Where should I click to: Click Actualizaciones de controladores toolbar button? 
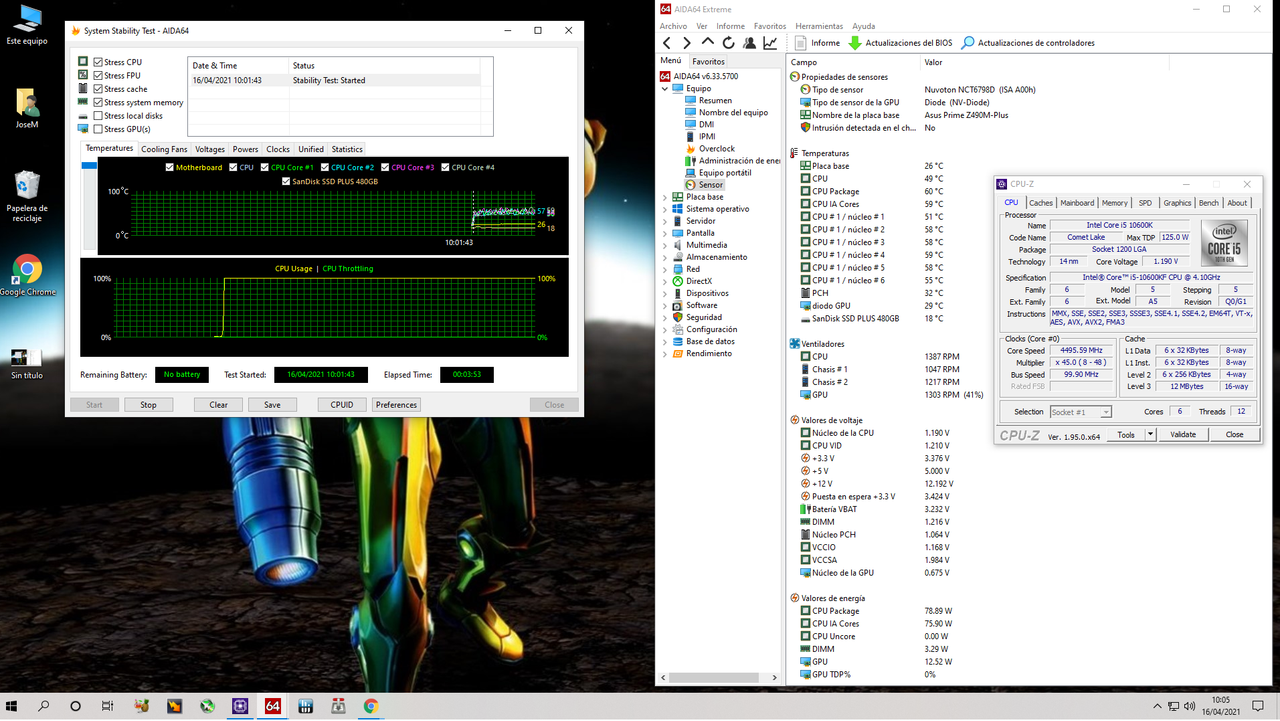(1027, 43)
